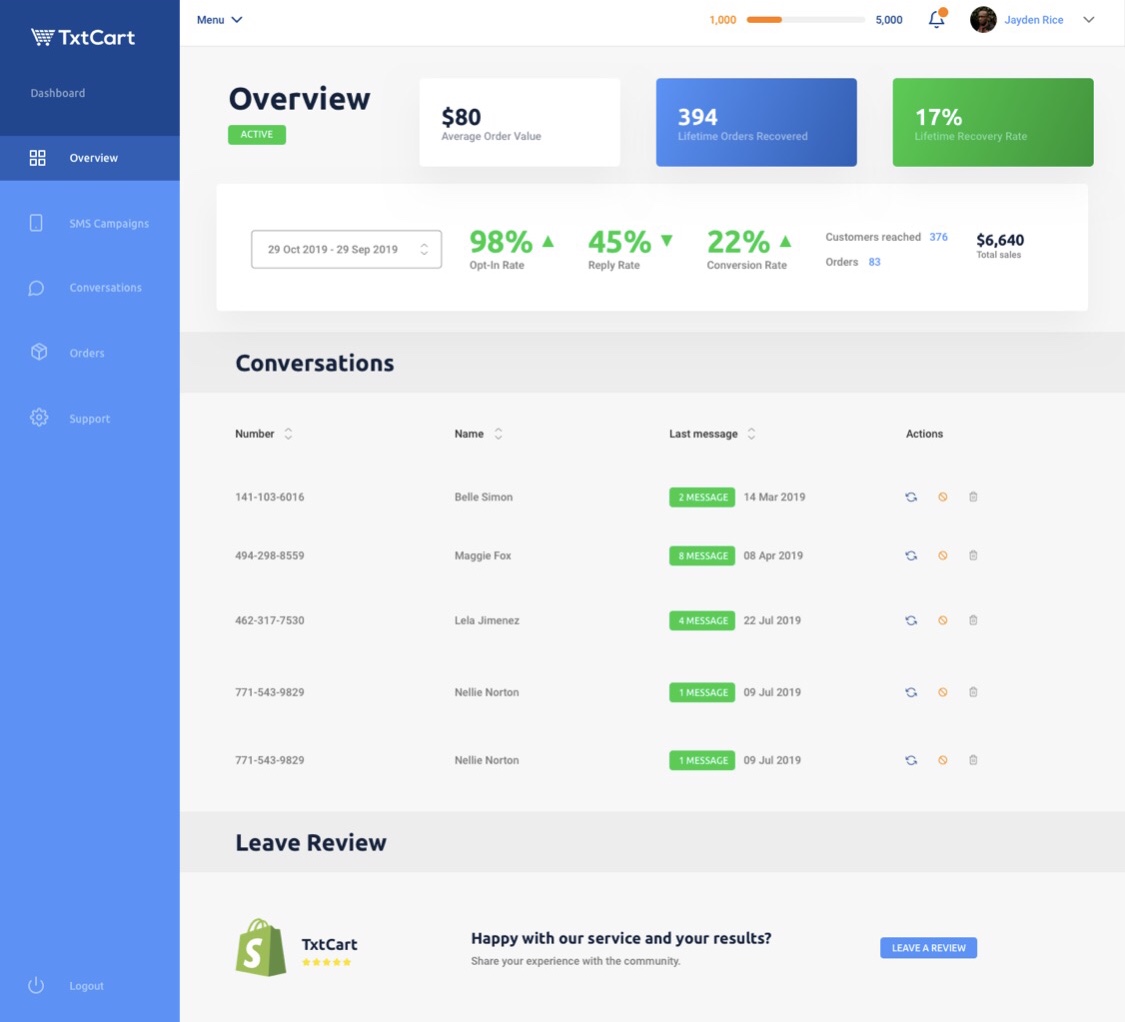Block the 141-103-6016 conversation with ban icon
1125x1022 pixels.
(x=943, y=497)
